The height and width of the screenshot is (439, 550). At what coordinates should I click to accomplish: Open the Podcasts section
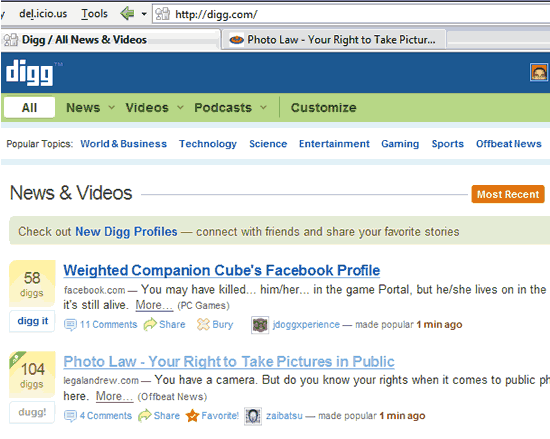pos(223,108)
